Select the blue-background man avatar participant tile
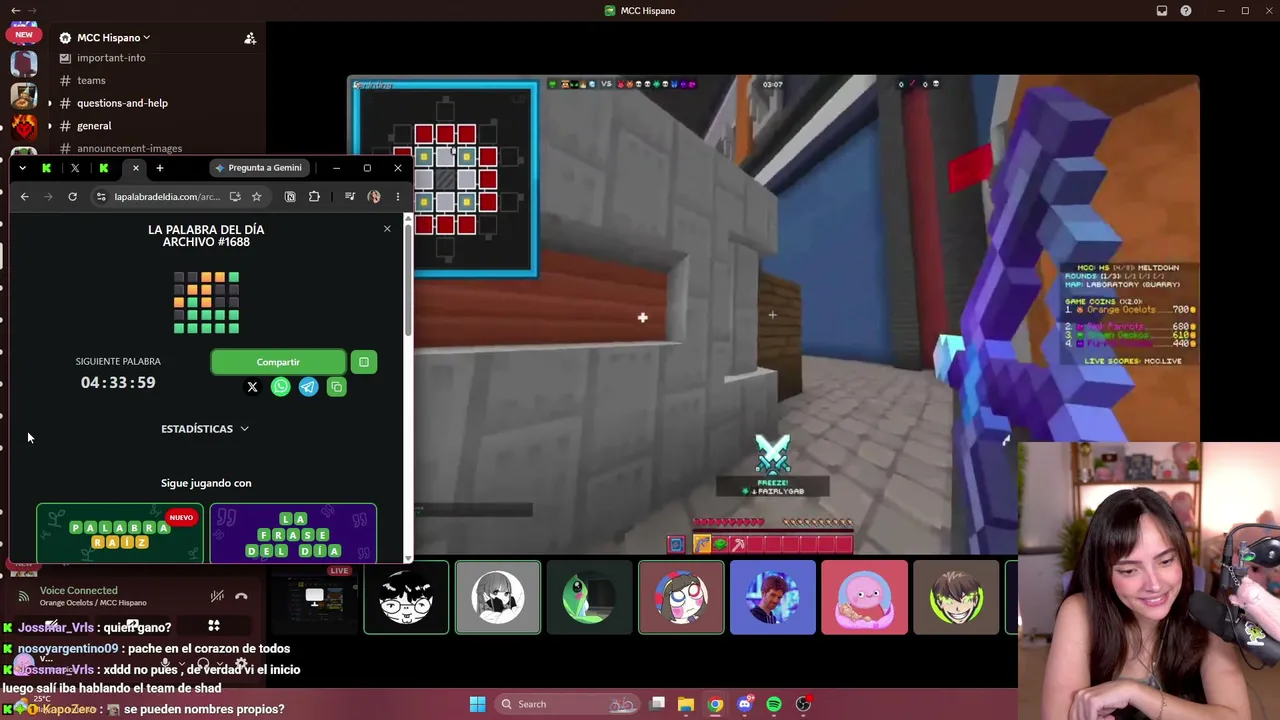Image resolution: width=1280 pixels, height=720 pixels. coord(773,598)
